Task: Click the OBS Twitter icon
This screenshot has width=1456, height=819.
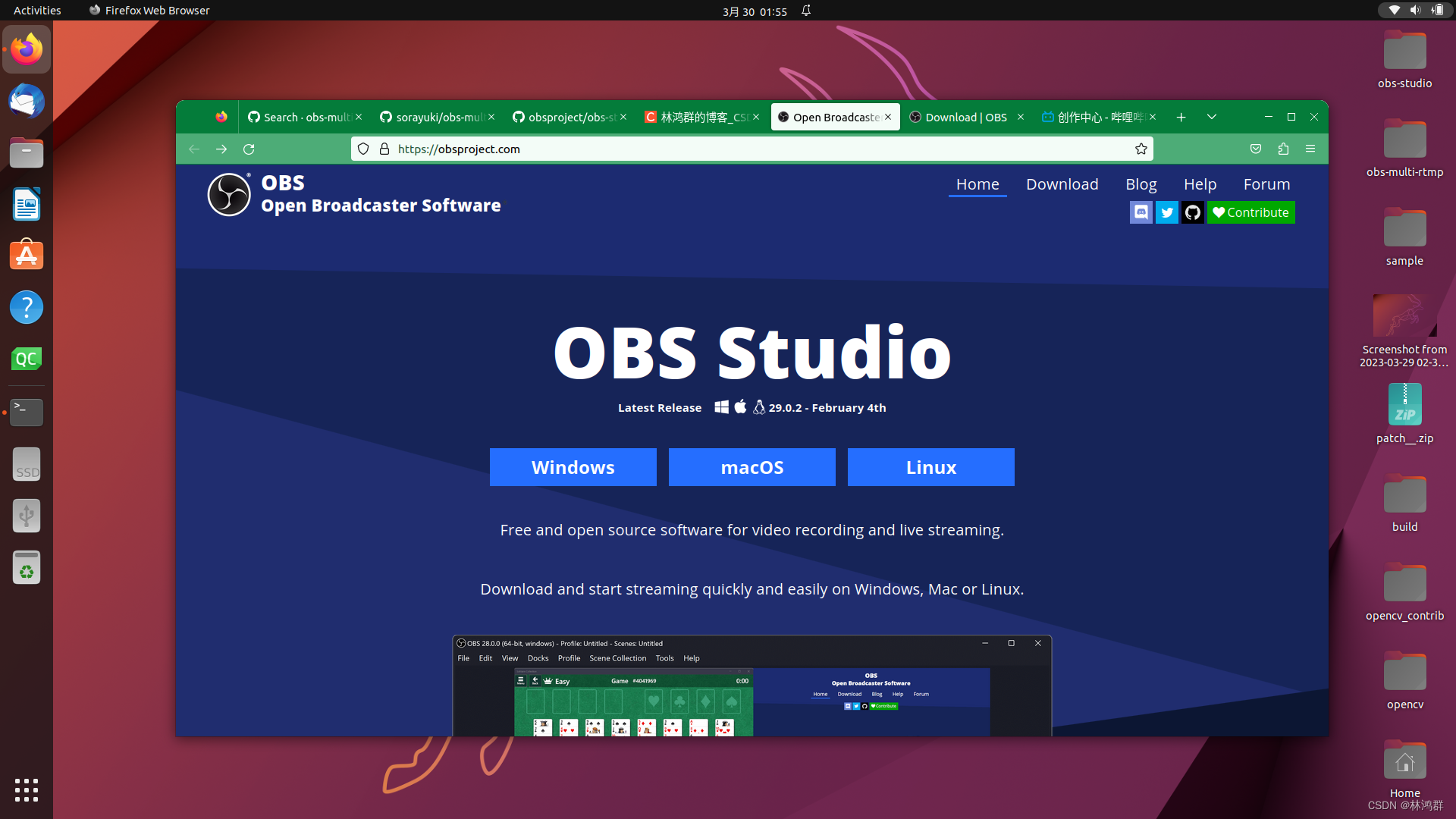Action: click(x=1166, y=212)
